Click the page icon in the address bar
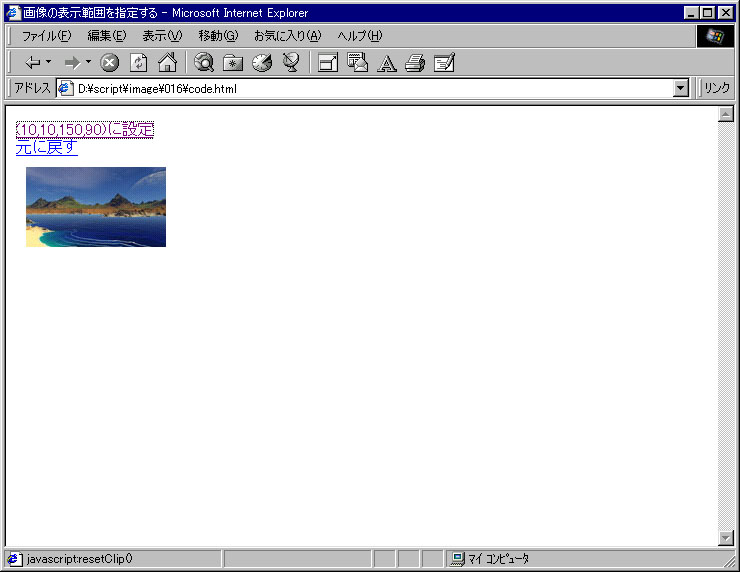 coord(65,88)
